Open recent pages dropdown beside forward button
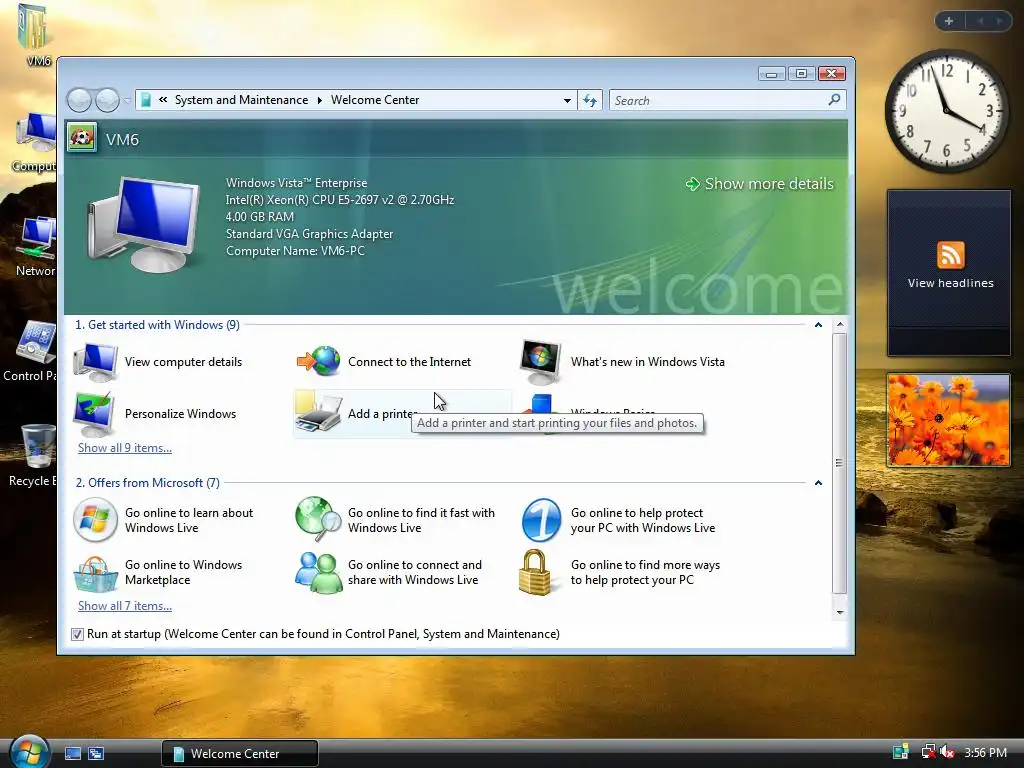 coord(127,101)
